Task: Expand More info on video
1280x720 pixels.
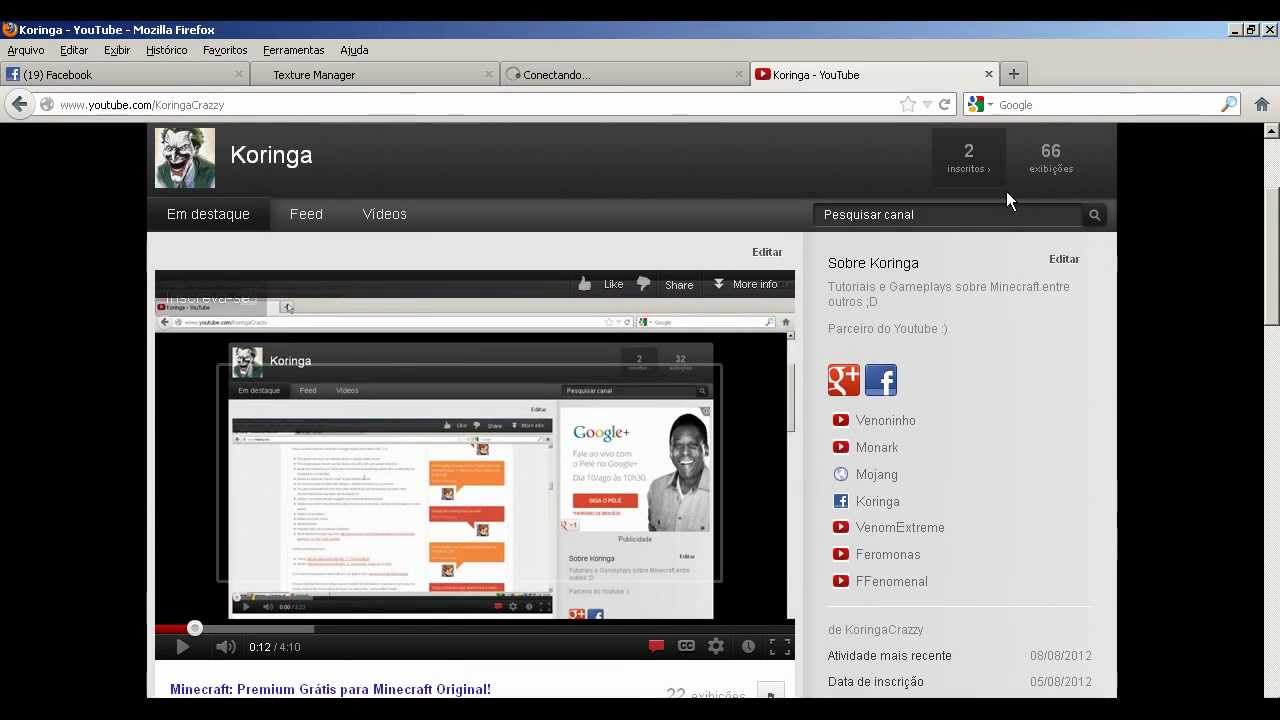Action: [x=745, y=284]
